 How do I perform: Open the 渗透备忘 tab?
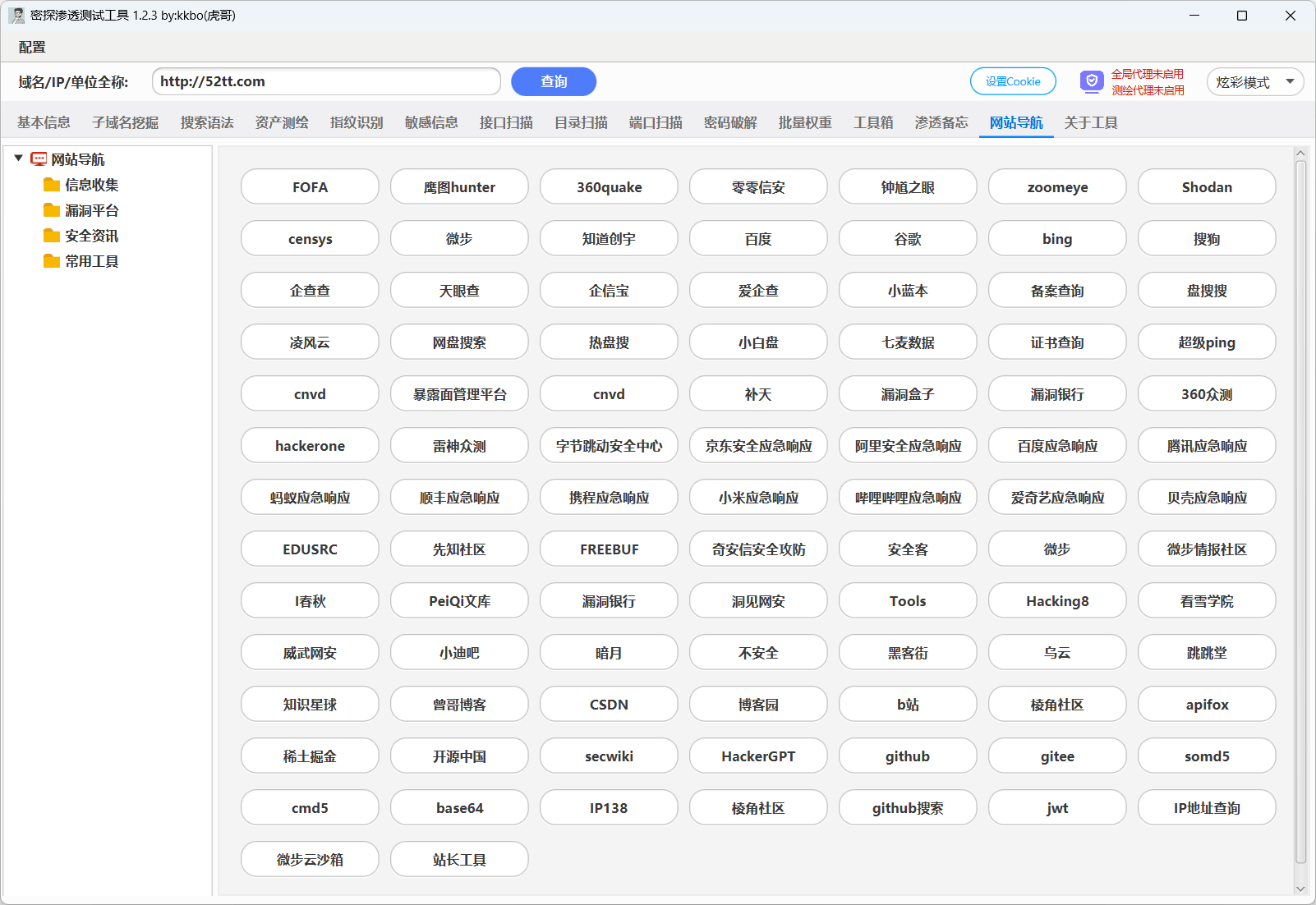(941, 122)
